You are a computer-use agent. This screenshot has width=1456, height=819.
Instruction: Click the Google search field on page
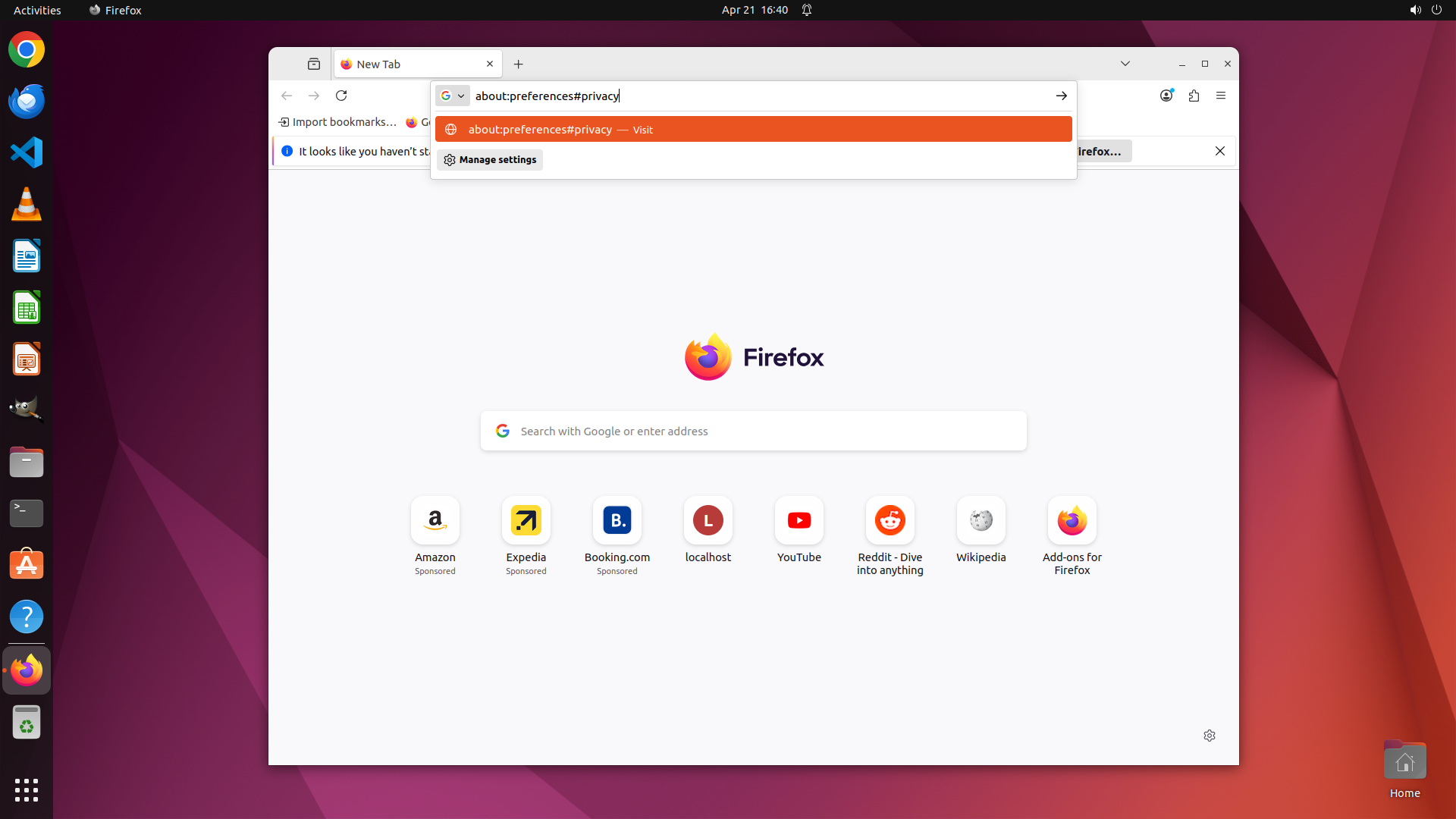point(753,431)
